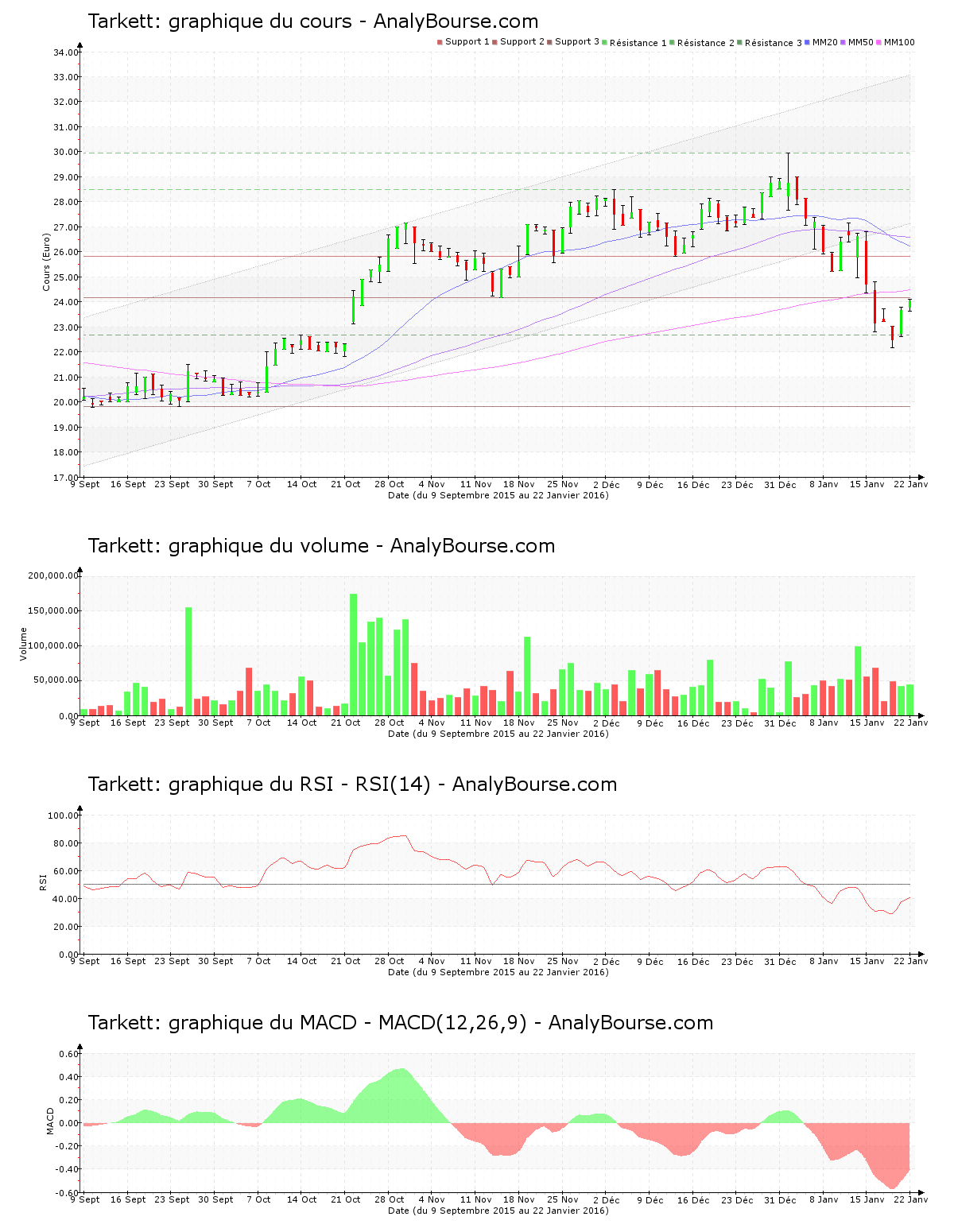Click the title "Tarkett: graphique du cours"

tap(219, 21)
